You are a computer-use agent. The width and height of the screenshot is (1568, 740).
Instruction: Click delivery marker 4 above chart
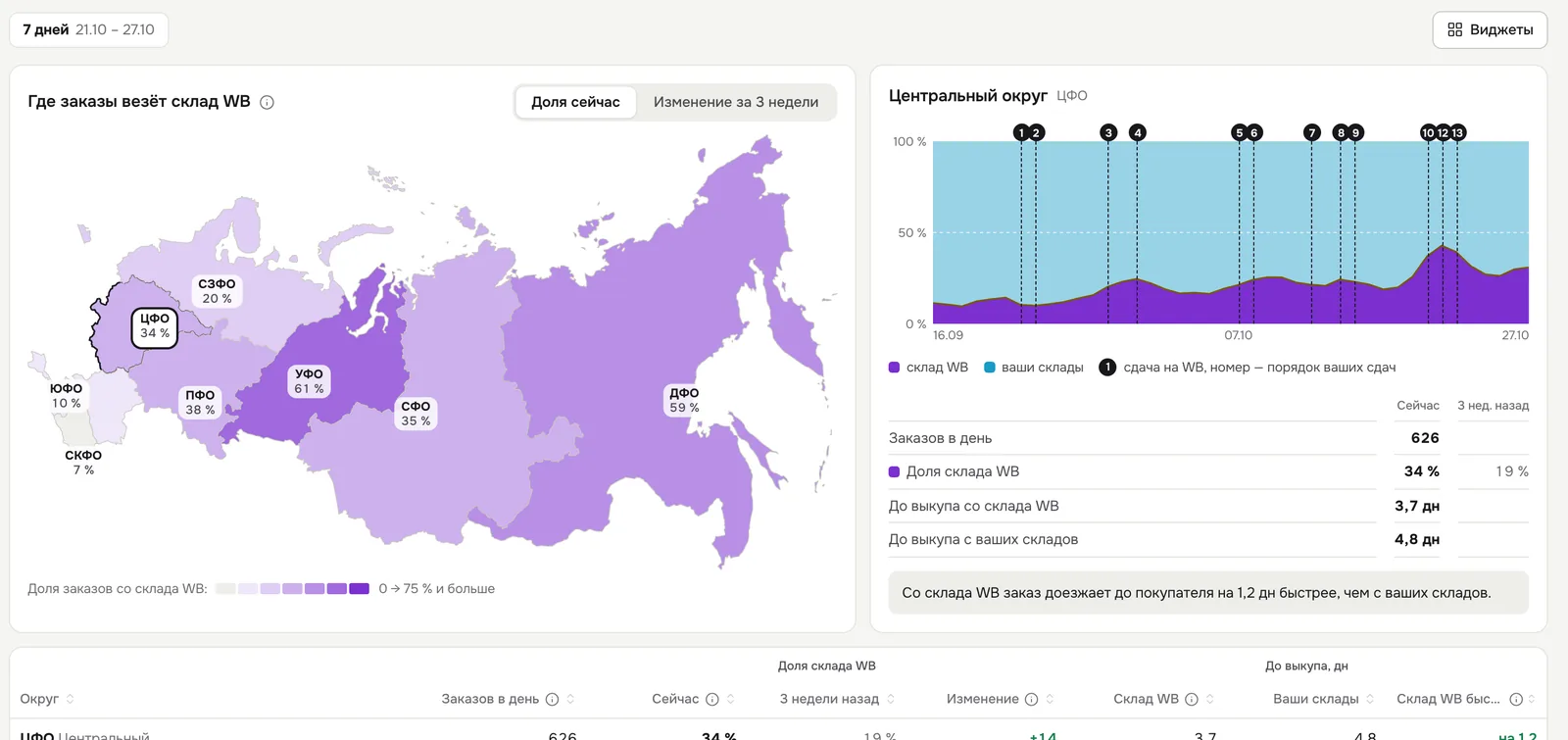click(1137, 132)
